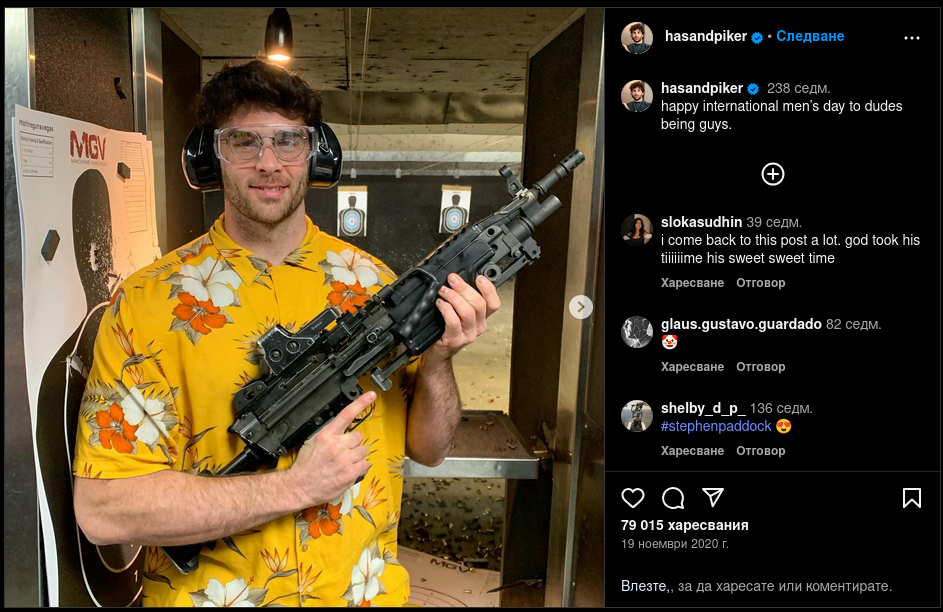The width and height of the screenshot is (943, 612).
Task: Reply to glaus.gustavo.guardado via Отговор
Action: tap(761, 367)
